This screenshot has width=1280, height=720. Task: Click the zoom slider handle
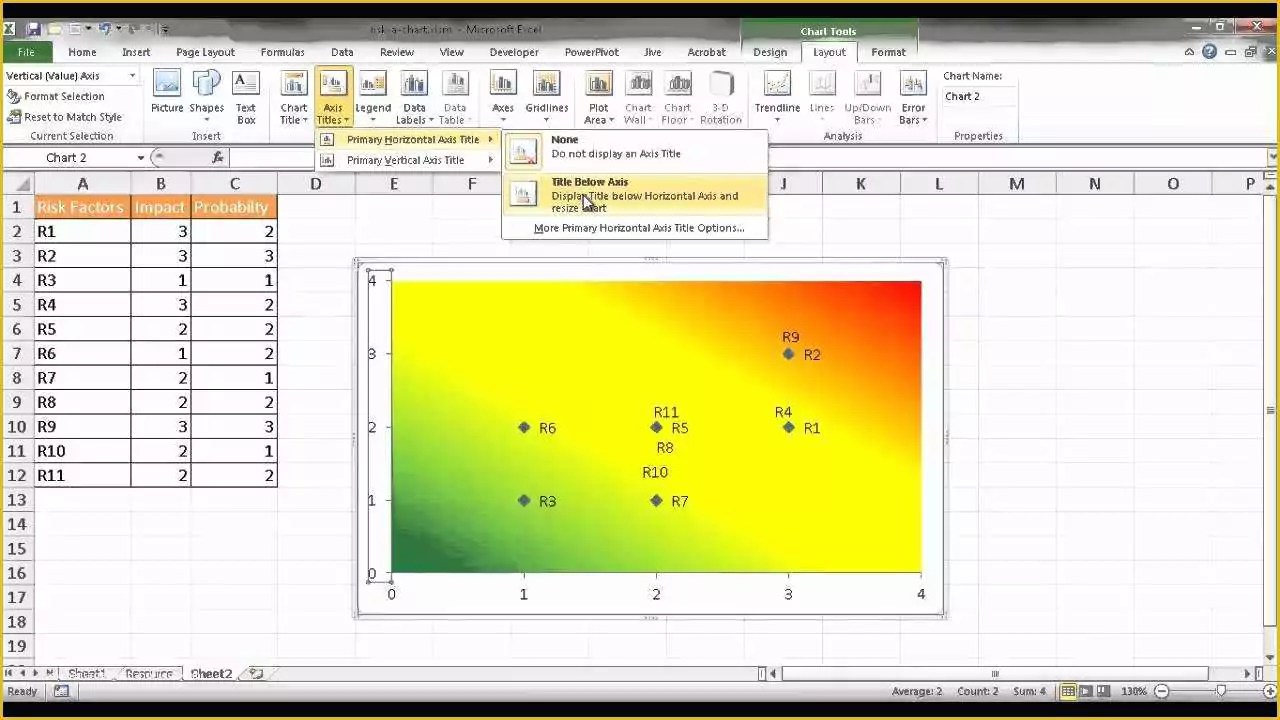point(1221,691)
